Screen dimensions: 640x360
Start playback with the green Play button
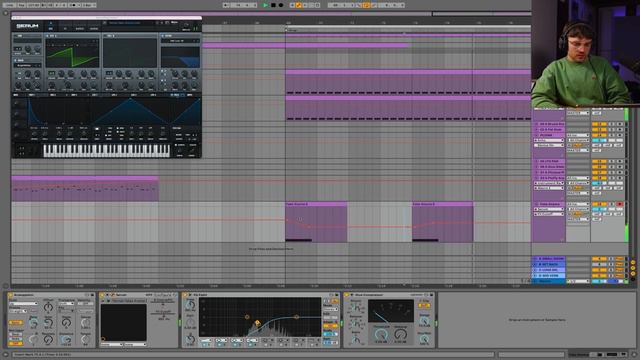click(265, 5)
